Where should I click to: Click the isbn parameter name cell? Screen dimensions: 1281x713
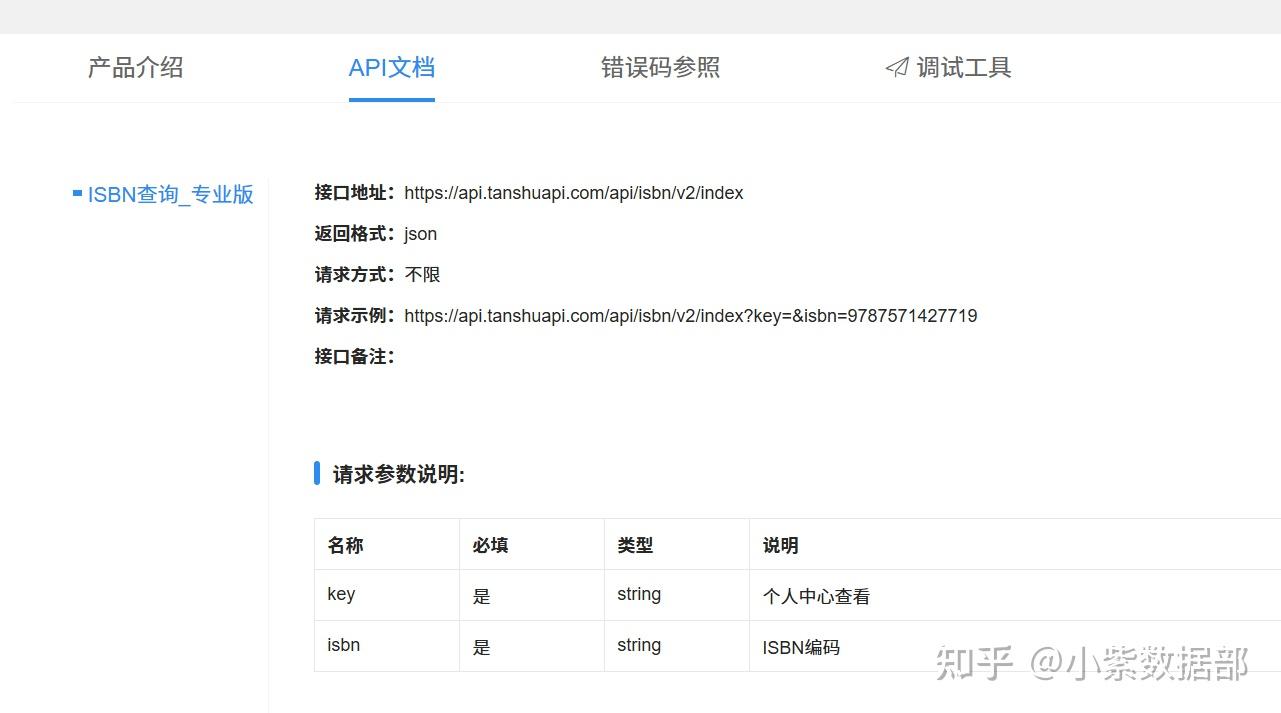click(387, 646)
